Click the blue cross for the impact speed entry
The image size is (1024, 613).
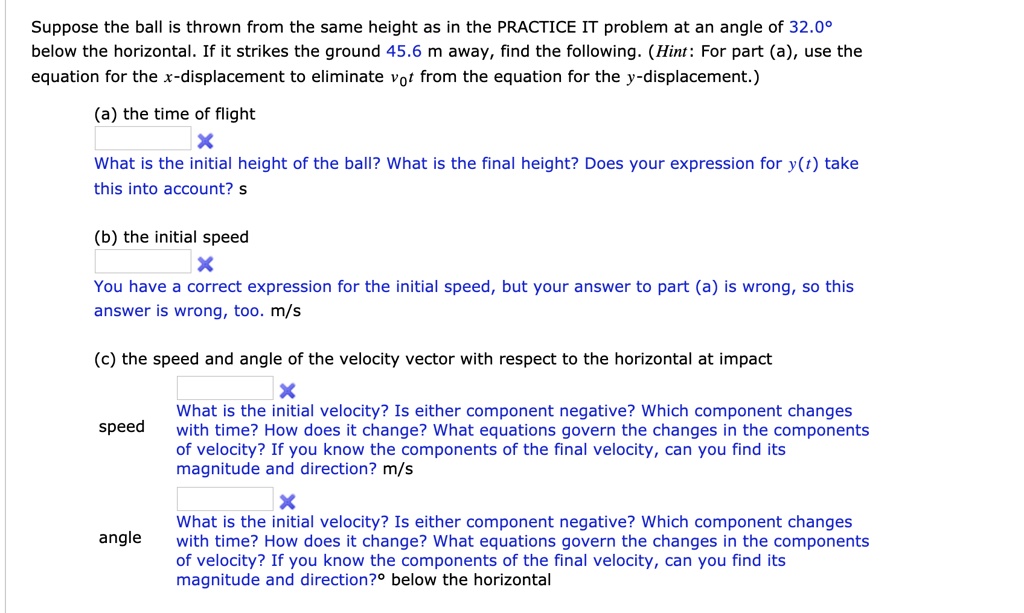click(287, 389)
